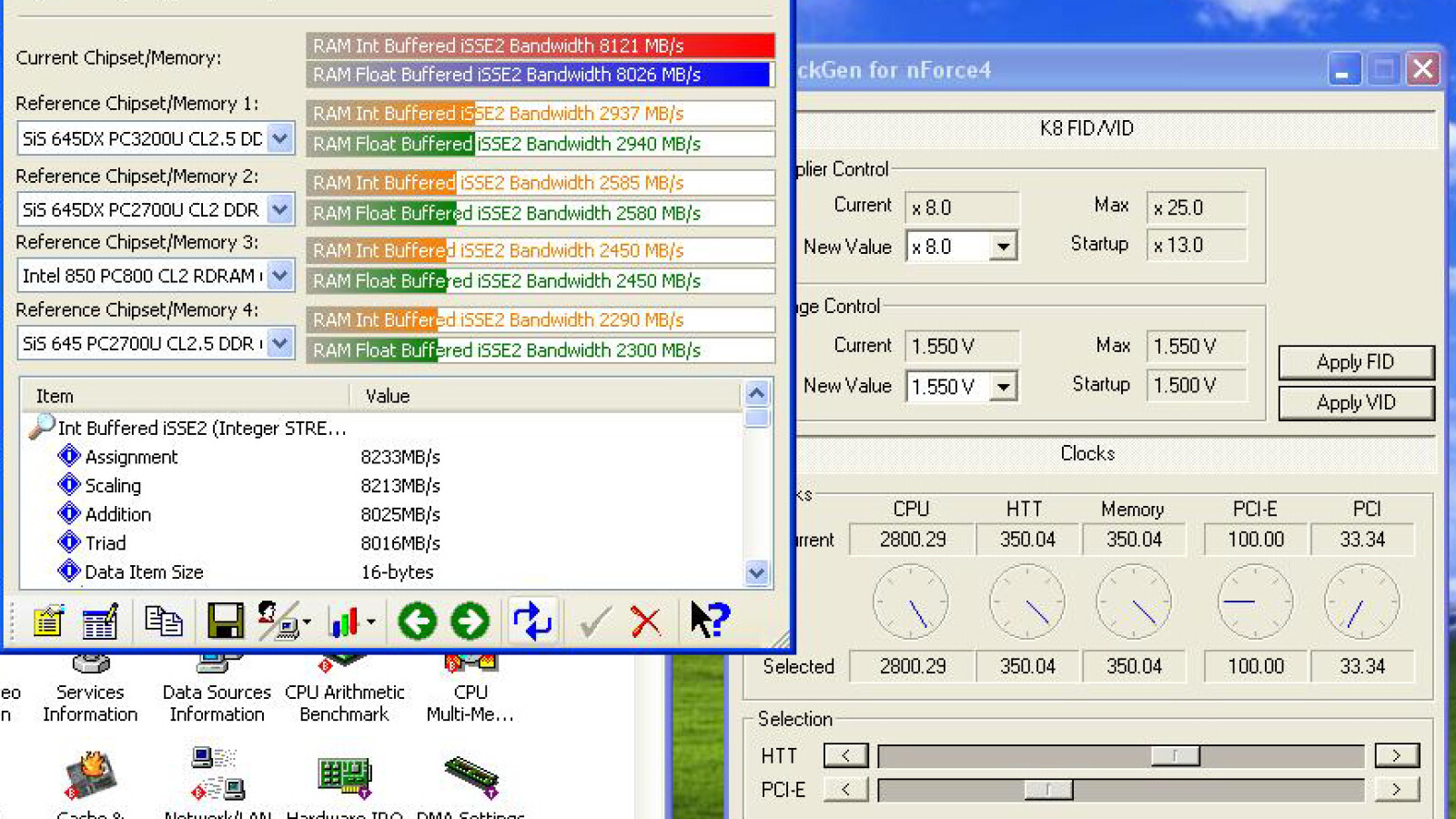
Task: Click the Apply FID button
Action: tap(1355, 362)
